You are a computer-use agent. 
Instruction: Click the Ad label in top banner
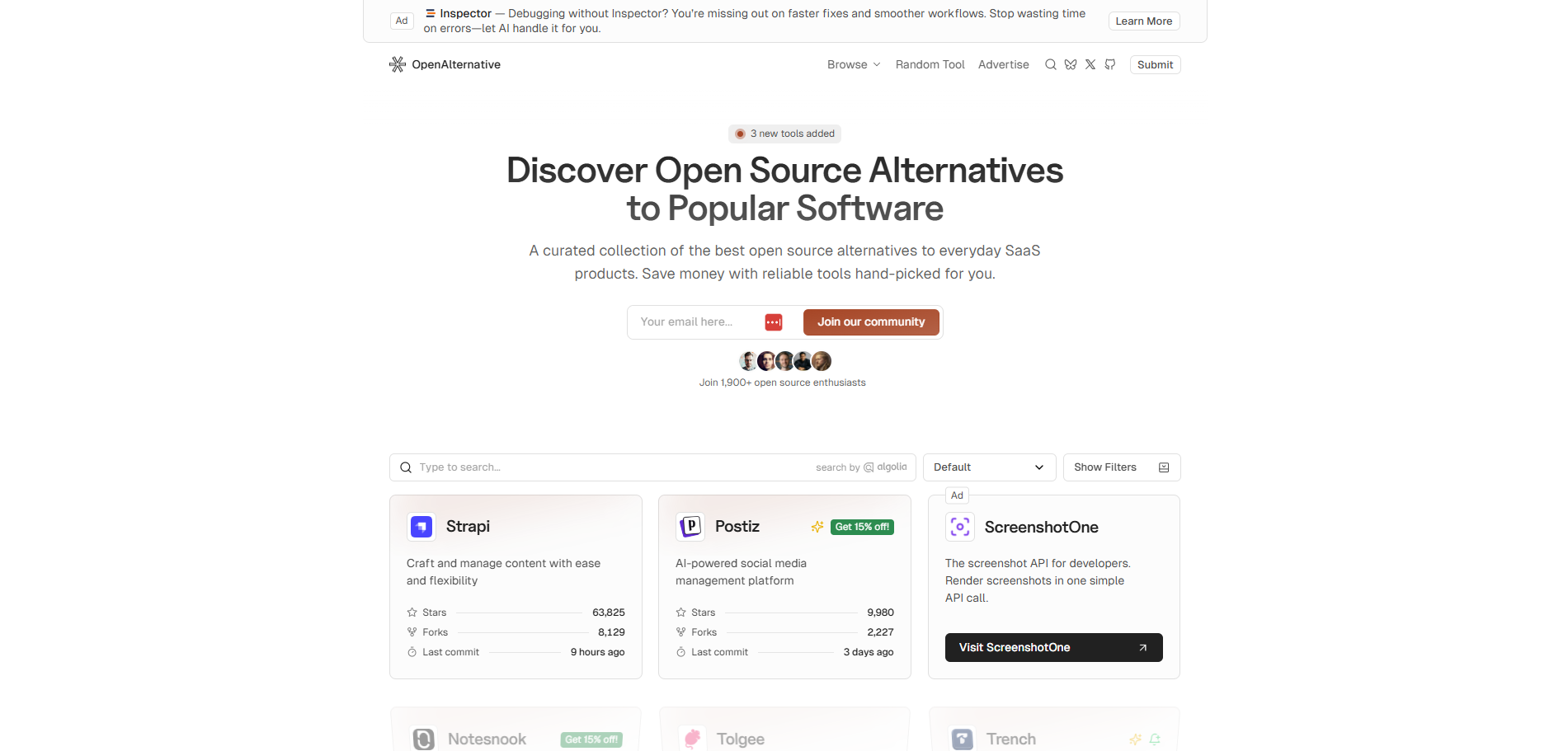point(402,21)
